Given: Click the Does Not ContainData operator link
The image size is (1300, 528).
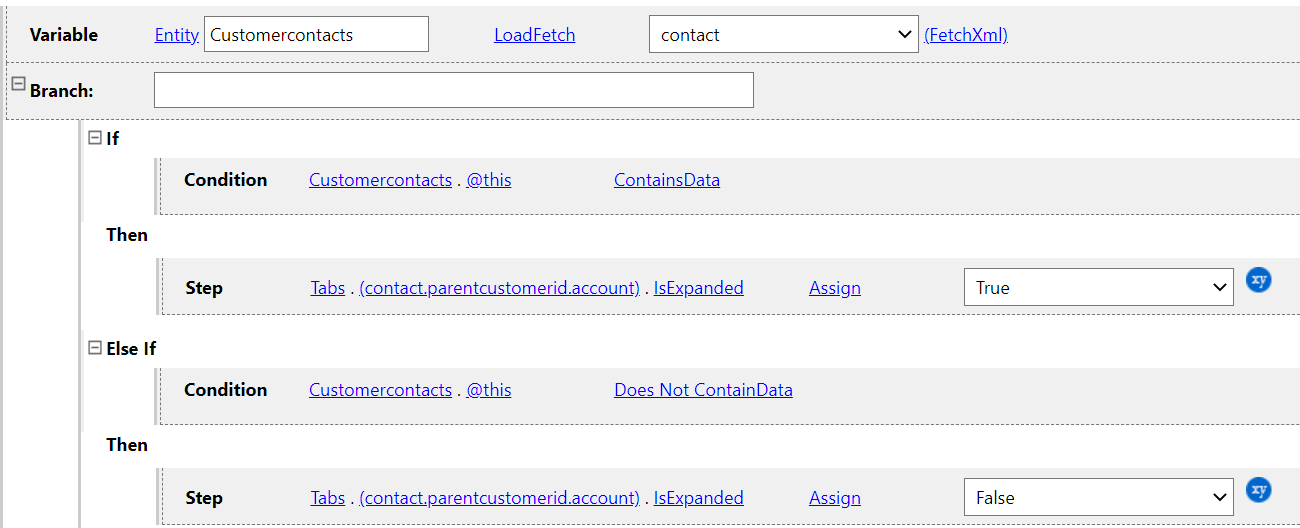Looking at the screenshot, I should pos(703,390).
